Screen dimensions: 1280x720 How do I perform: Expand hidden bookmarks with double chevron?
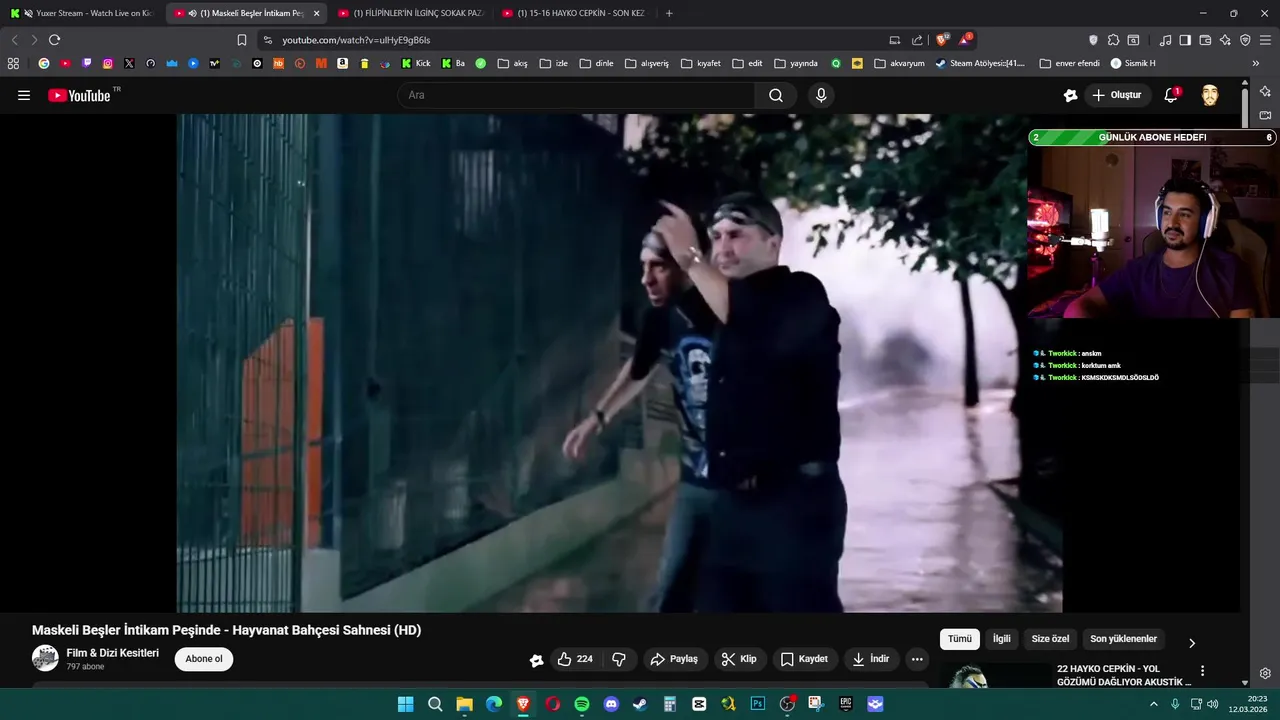1256,63
